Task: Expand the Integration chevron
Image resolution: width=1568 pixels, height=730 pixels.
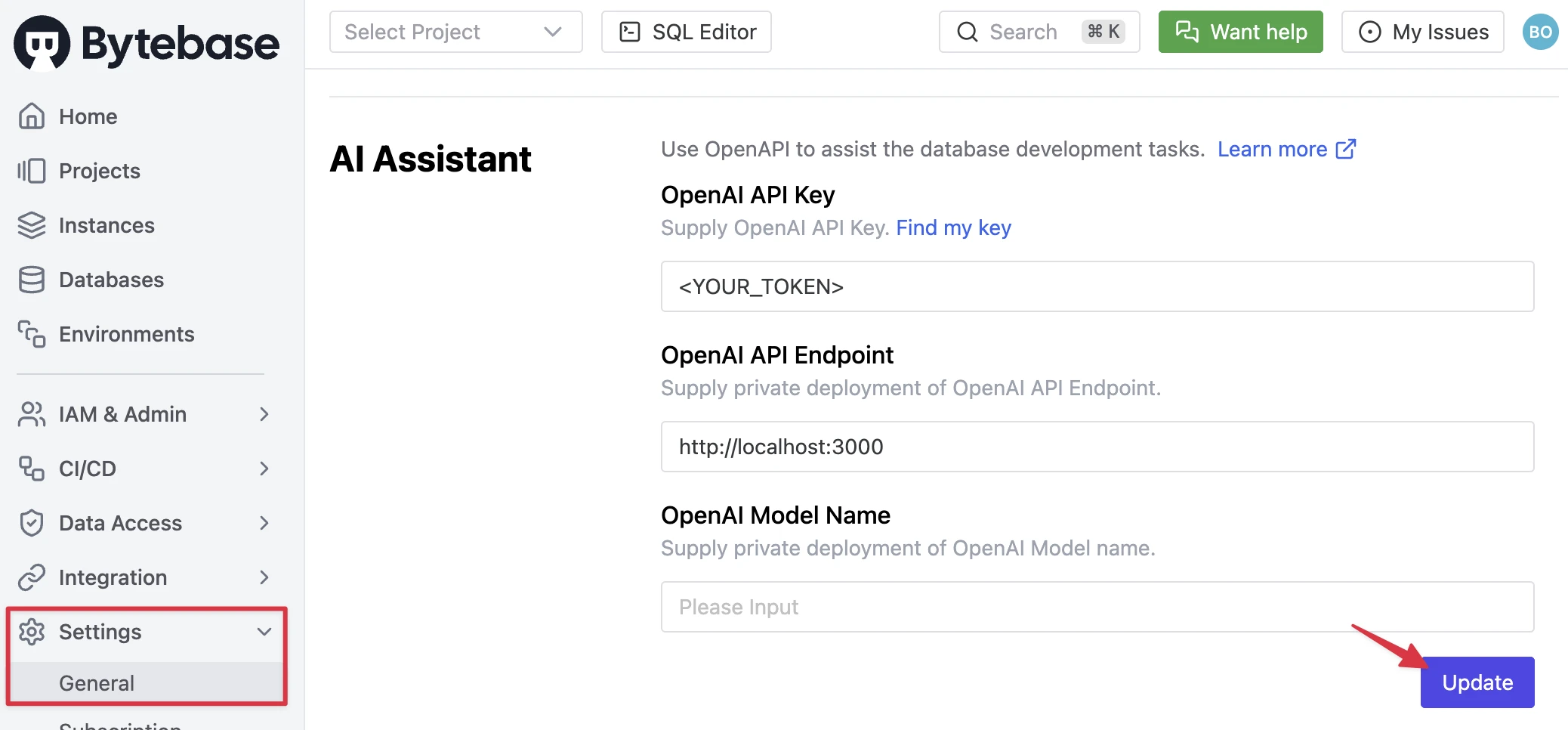Action: [264, 577]
